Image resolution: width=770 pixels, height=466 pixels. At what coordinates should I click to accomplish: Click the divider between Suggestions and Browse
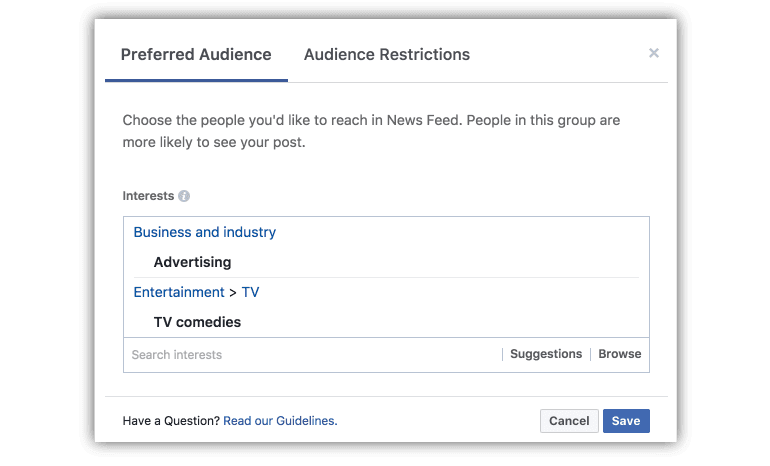coord(590,354)
